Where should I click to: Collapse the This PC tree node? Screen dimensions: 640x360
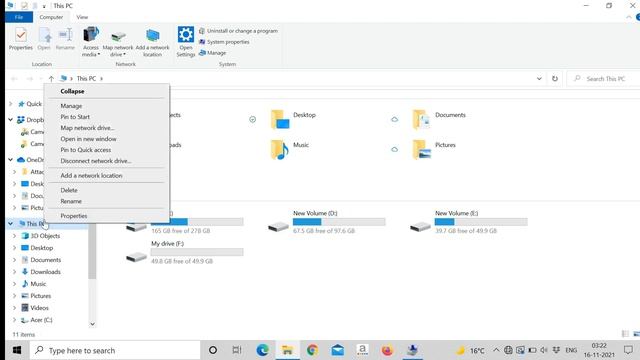coord(11,224)
